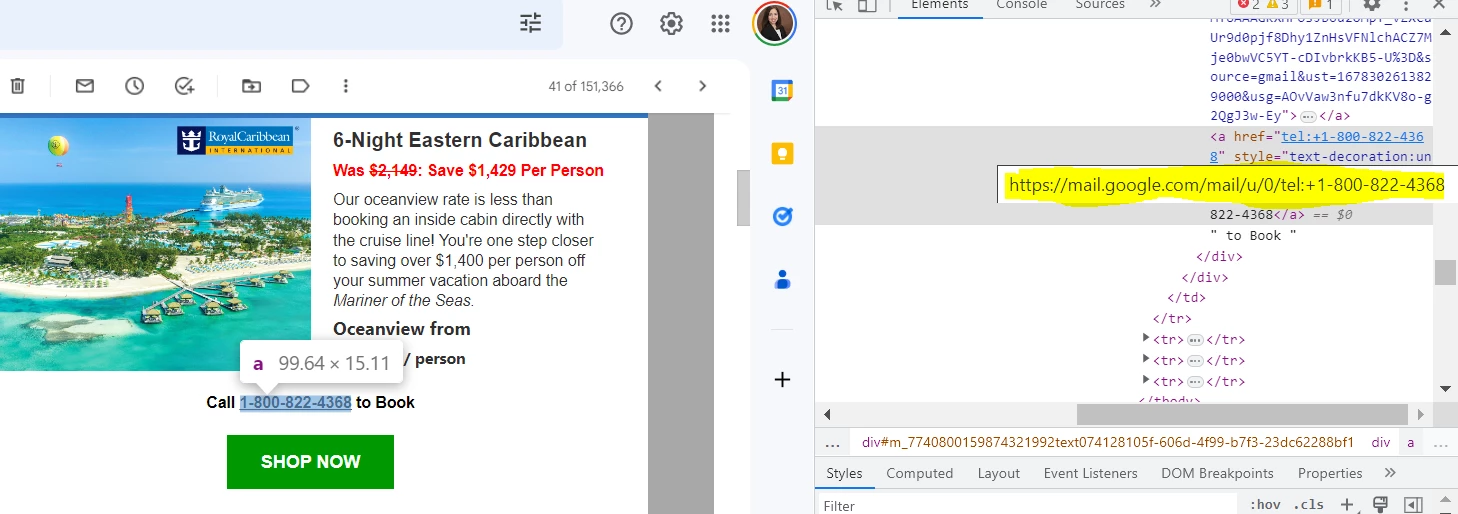Toggle :hov element state panel
The image size is (1458, 514).
click(x=1265, y=505)
